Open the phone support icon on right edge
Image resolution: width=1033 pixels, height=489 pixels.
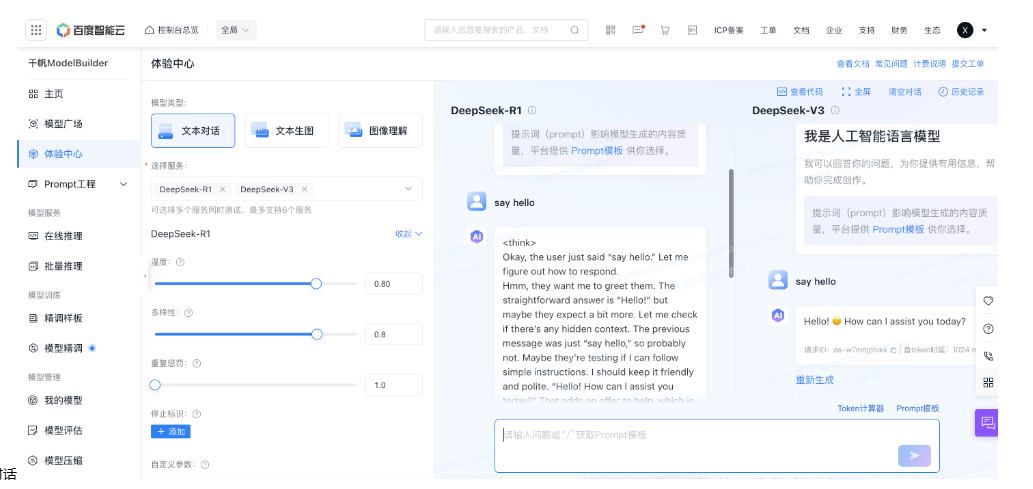click(988, 355)
